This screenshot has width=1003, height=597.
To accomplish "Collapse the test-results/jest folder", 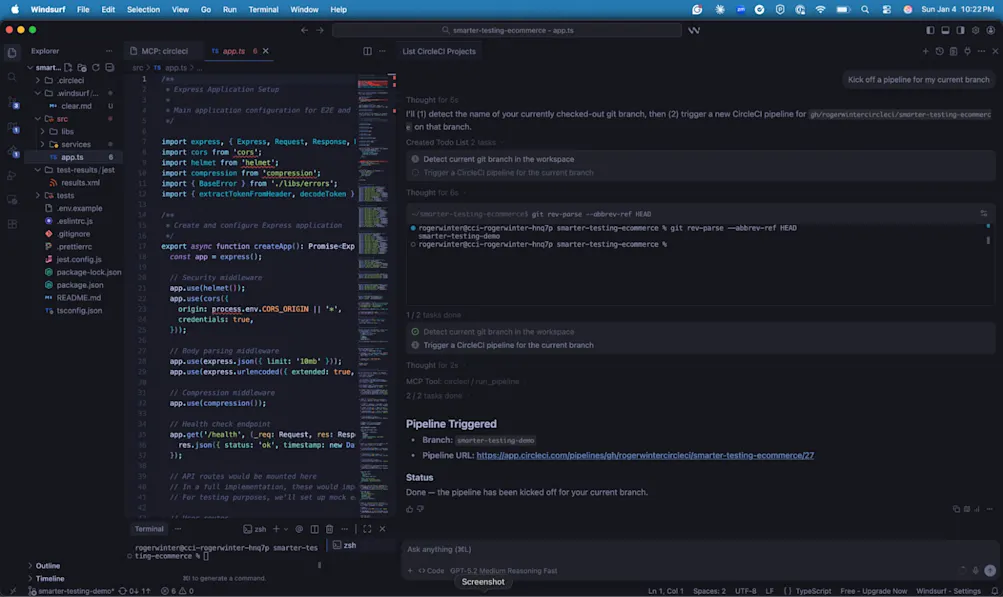I will click(x=74, y=170).
